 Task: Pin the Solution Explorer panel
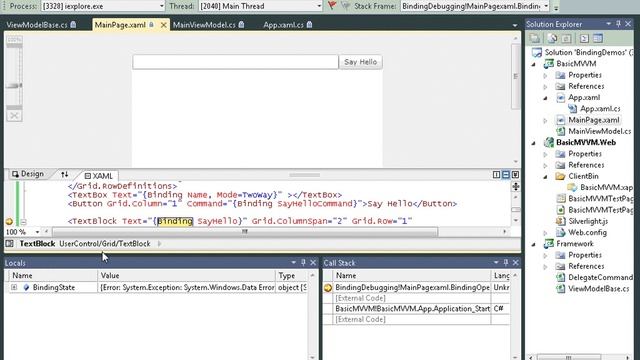tap(618, 24)
